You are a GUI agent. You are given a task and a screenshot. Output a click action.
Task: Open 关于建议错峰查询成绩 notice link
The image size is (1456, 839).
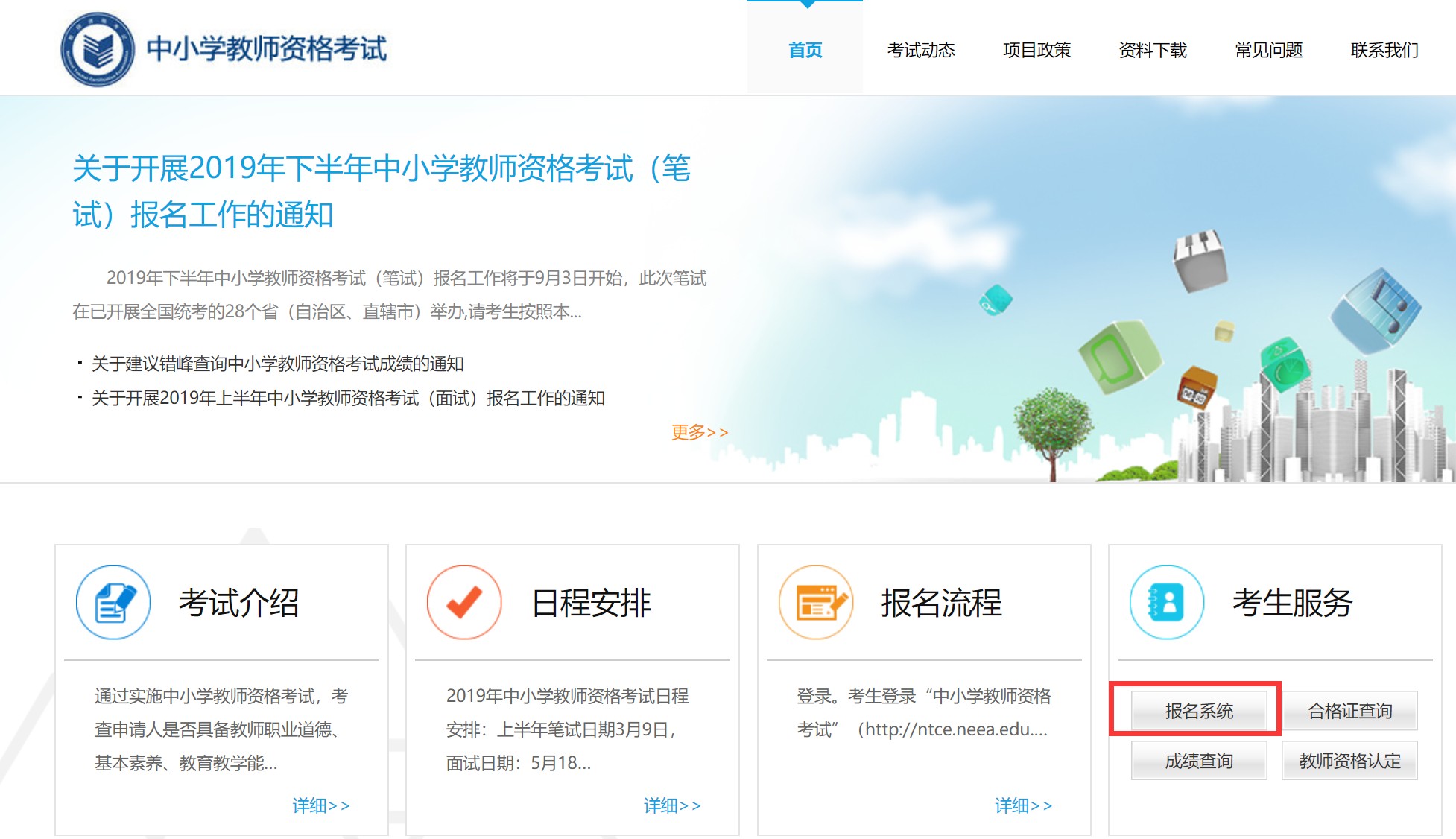[277, 364]
